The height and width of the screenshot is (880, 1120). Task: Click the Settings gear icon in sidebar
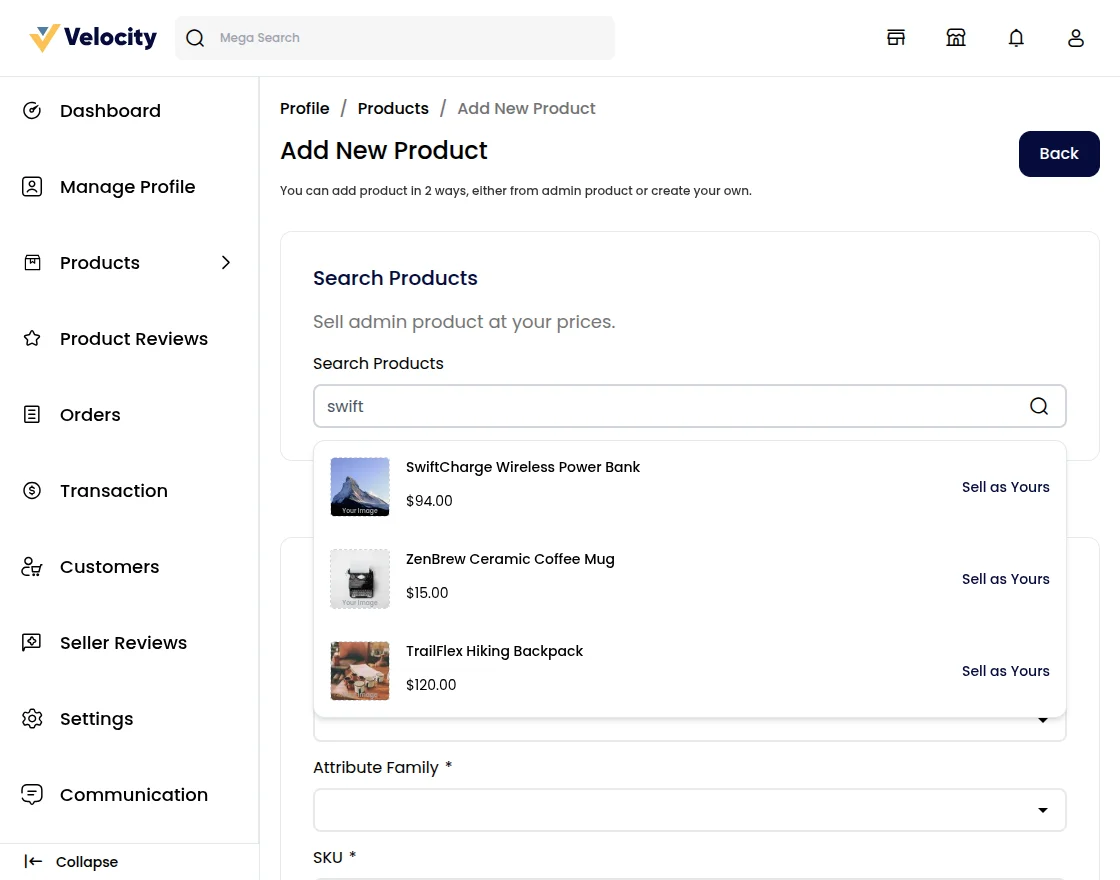coord(32,719)
